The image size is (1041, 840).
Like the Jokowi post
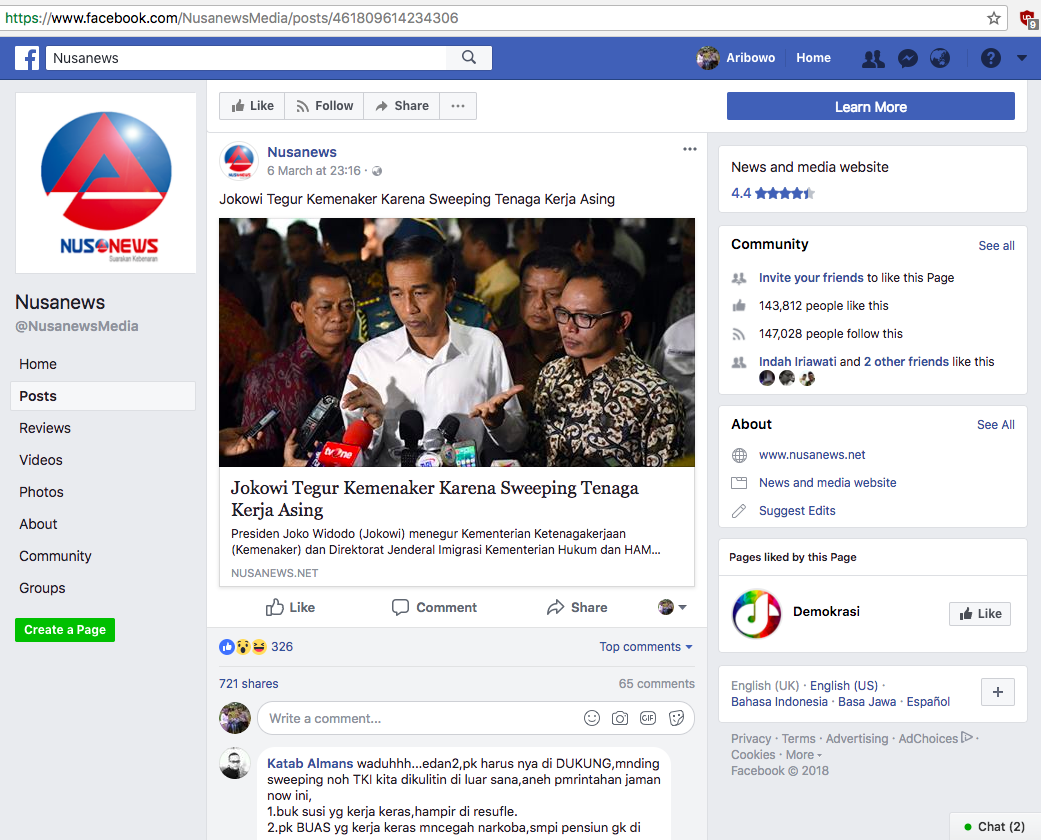[290, 607]
